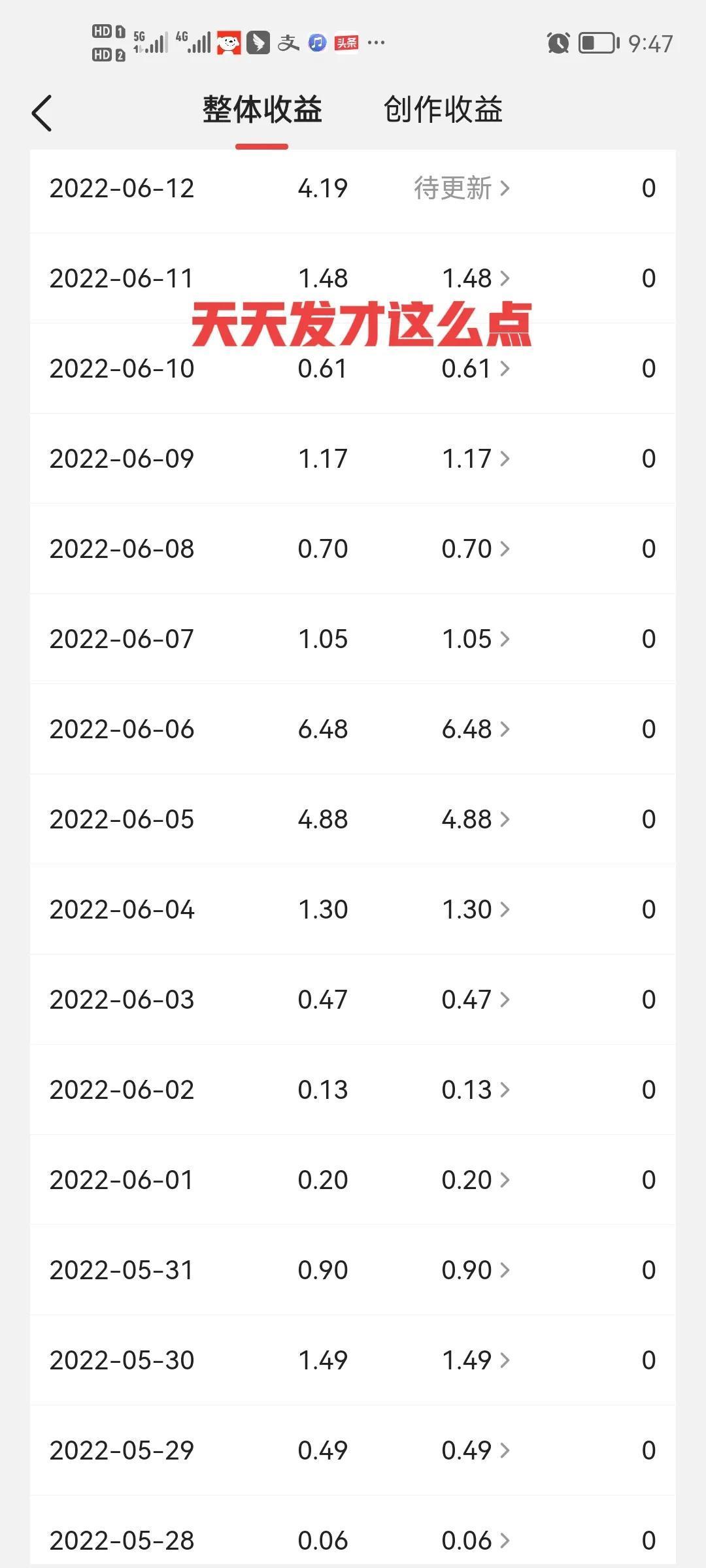Open the 4.88 breakdown for 2022-06-05
Viewport: 706px width, 1568px height.
click(x=475, y=819)
